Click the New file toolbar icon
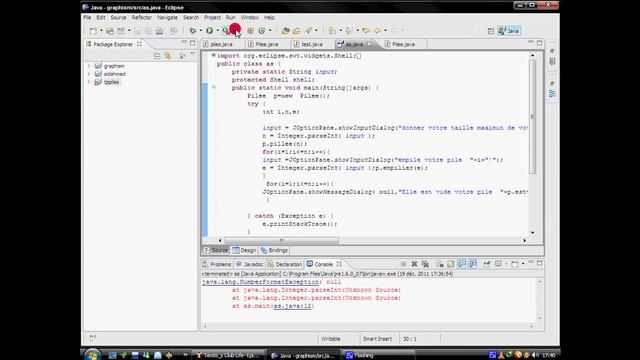Screen dimensions: 640x360 click(x=93, y=31)
